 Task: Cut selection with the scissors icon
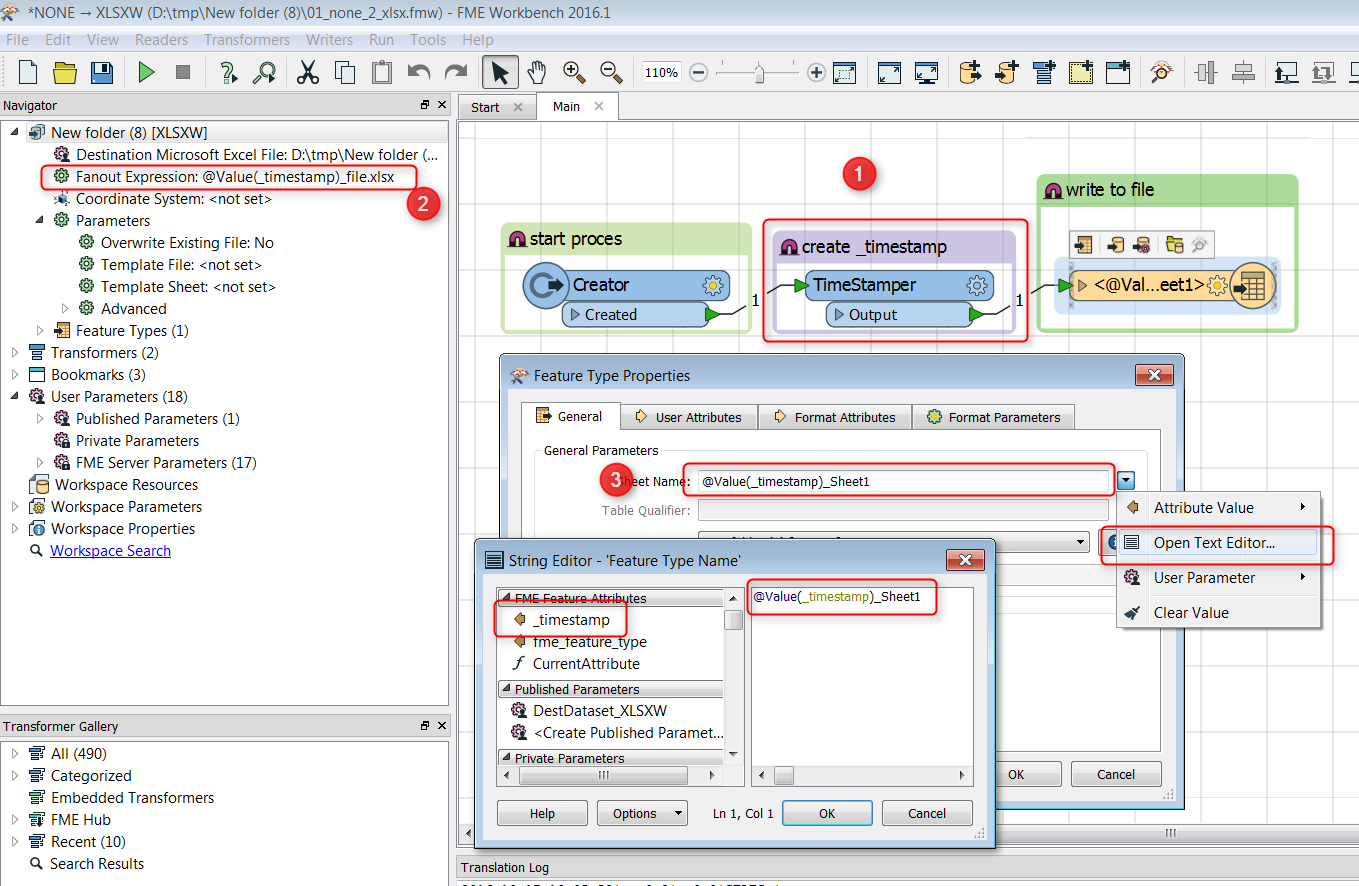point(308,73)
